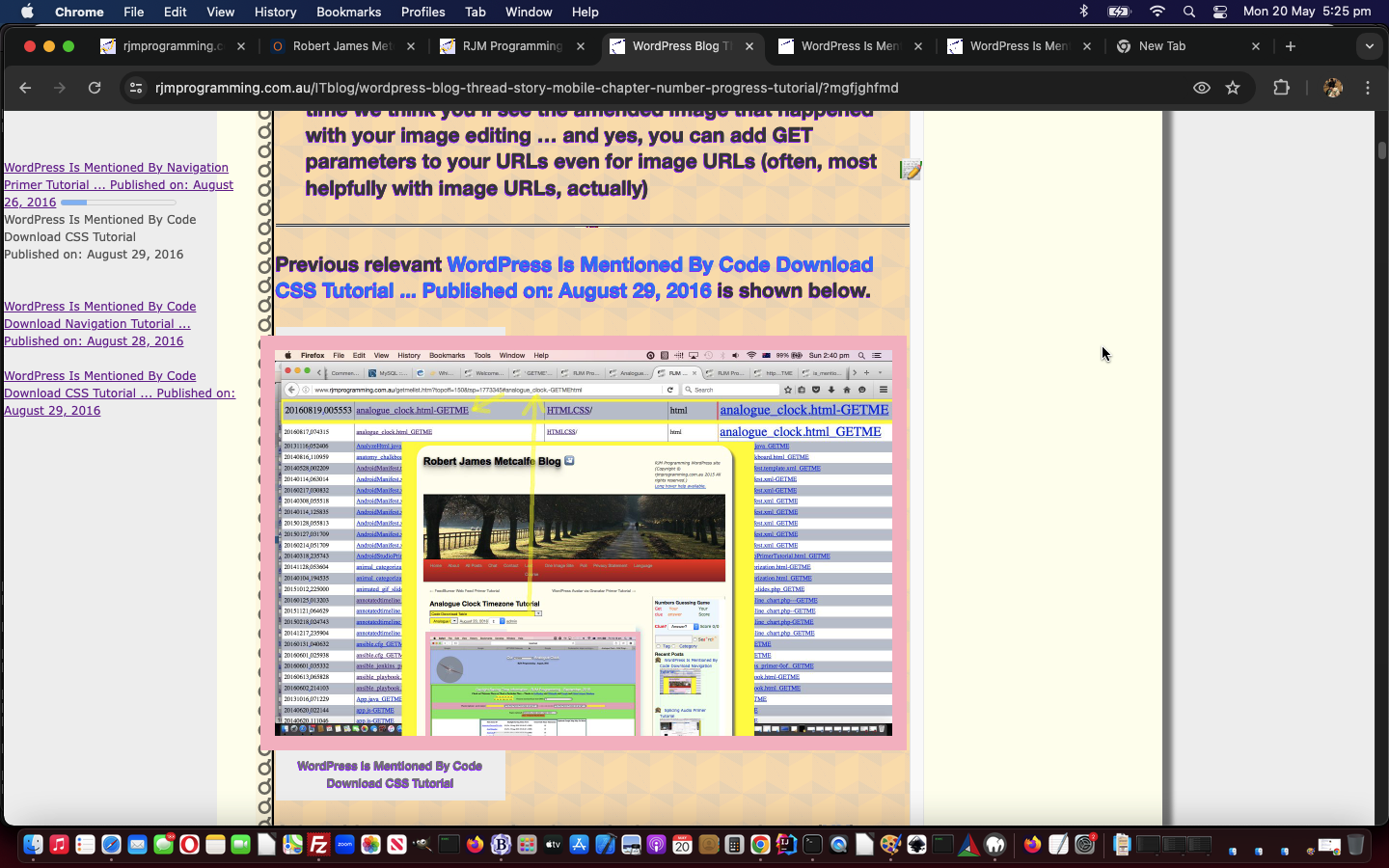
Task: Switch to the New Tab tab
Action: point(1188,46)
